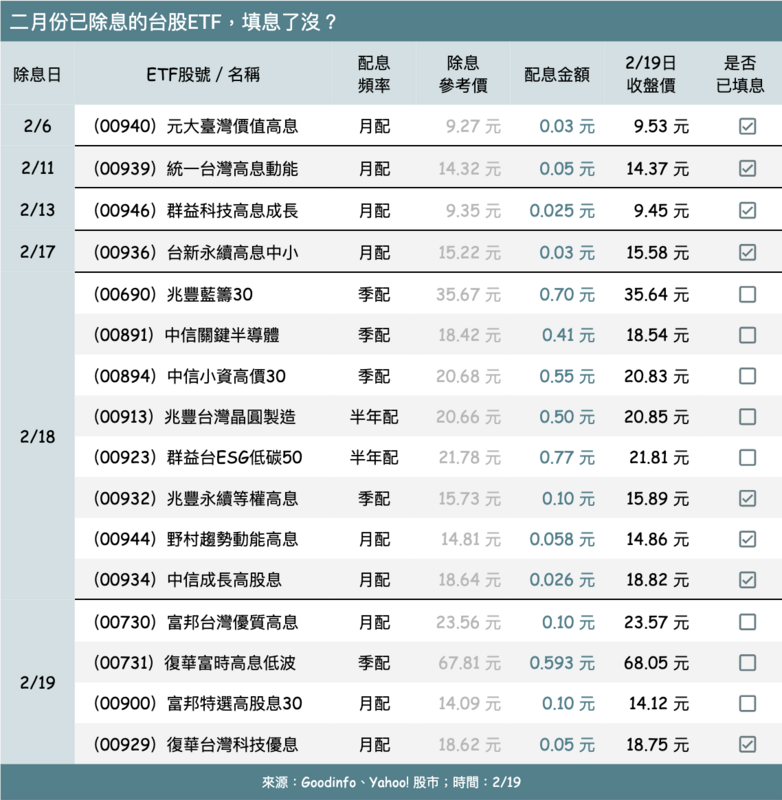
Task: Toggle the checkbox for 00946 群益科技高息成長
Action: pyautogui.click(x=747, y=211)
